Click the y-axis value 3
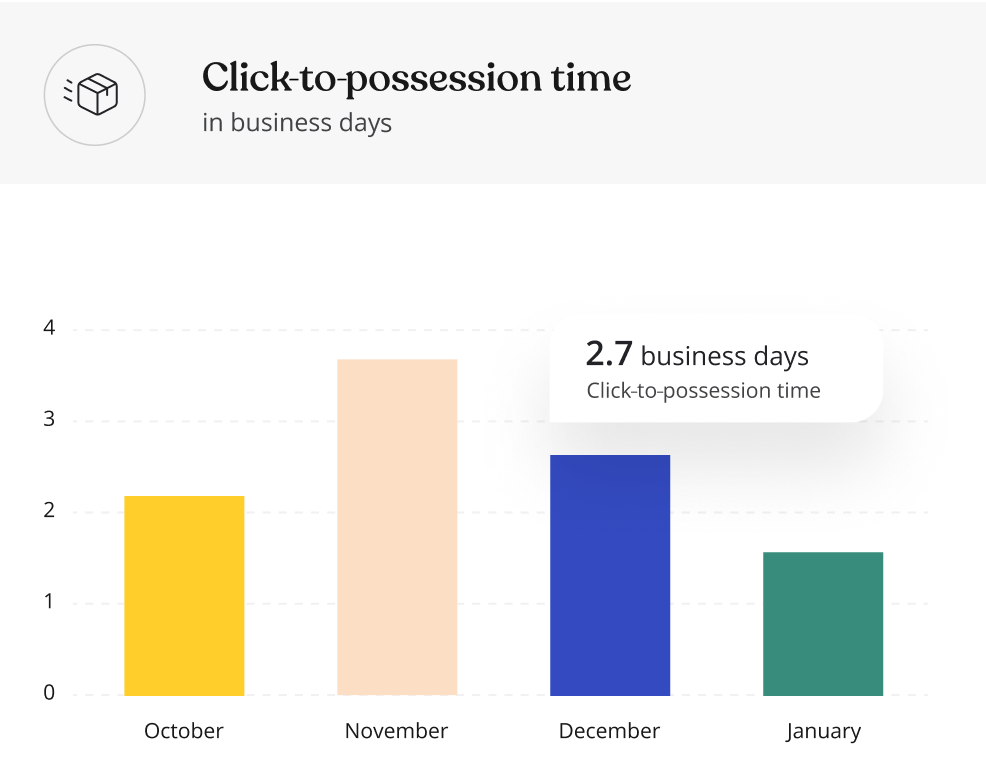Viewport: 986px width, 781px height. (49, 419)
